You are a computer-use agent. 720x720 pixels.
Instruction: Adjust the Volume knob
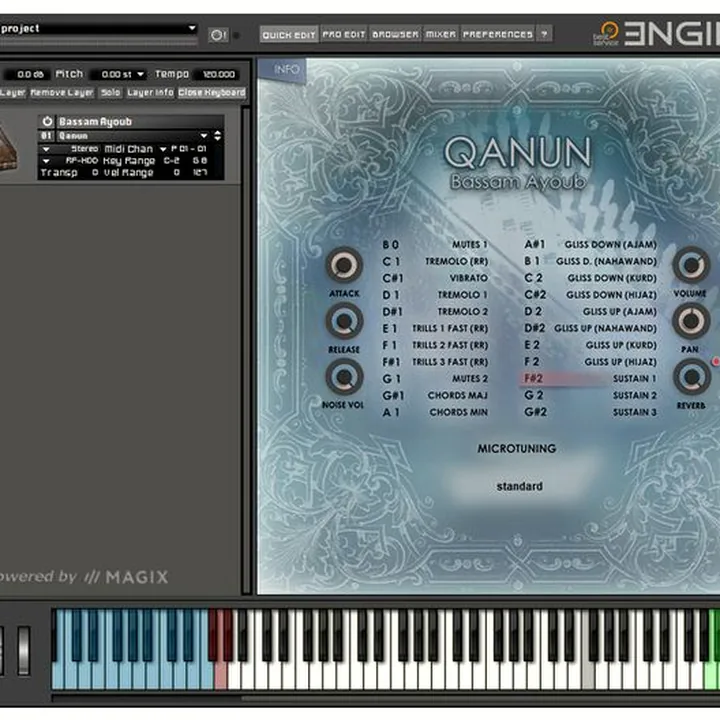click(691, 265)
